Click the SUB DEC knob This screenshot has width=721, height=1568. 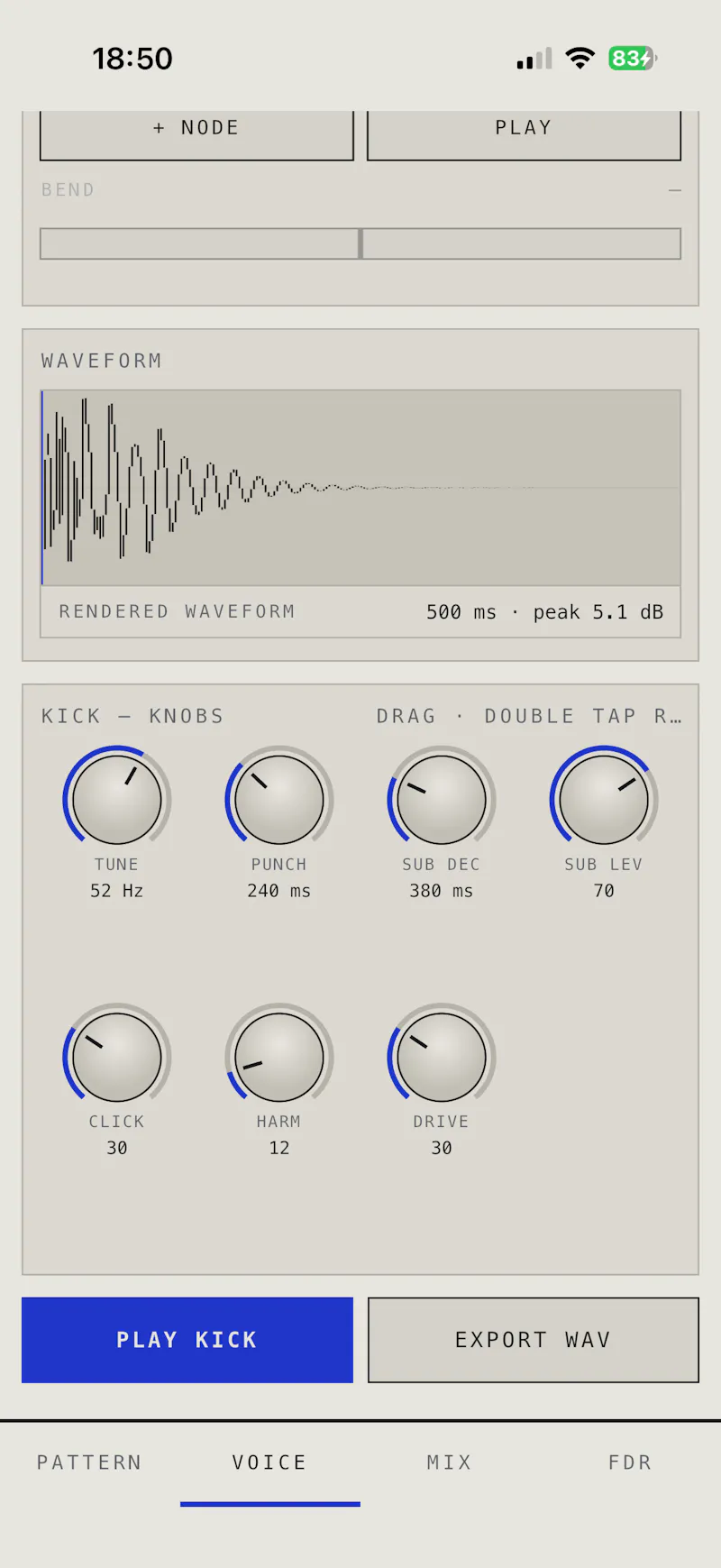[442, 800]
